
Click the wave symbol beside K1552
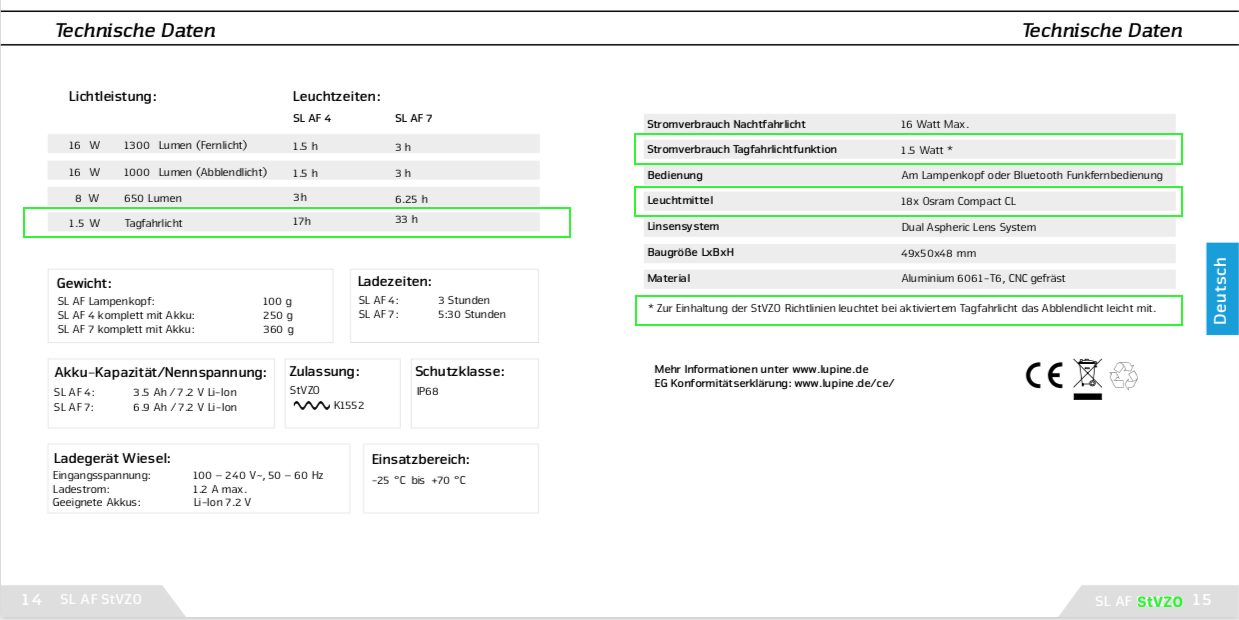coord(311,407)
